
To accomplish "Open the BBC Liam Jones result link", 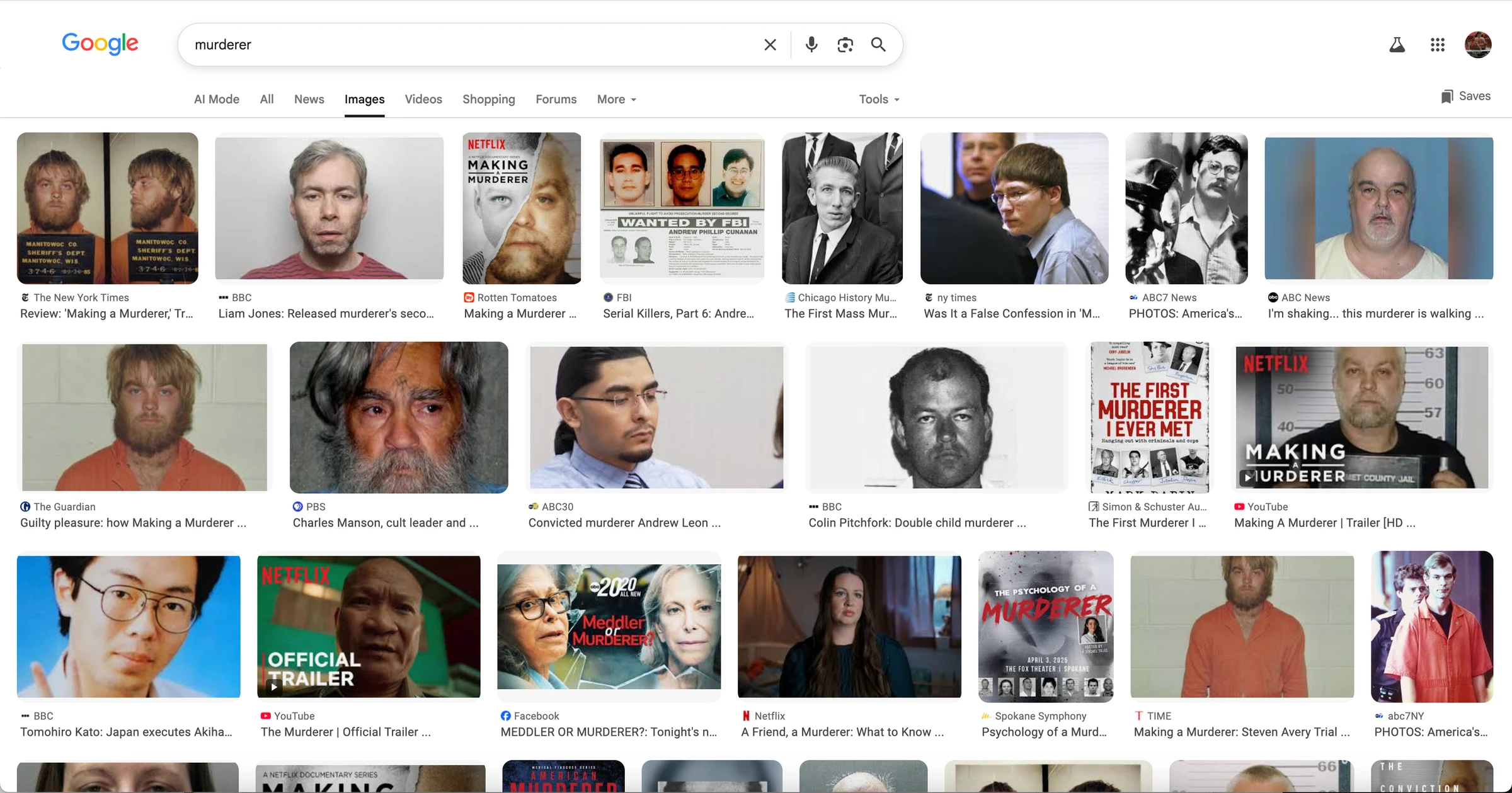I will 326,314.
